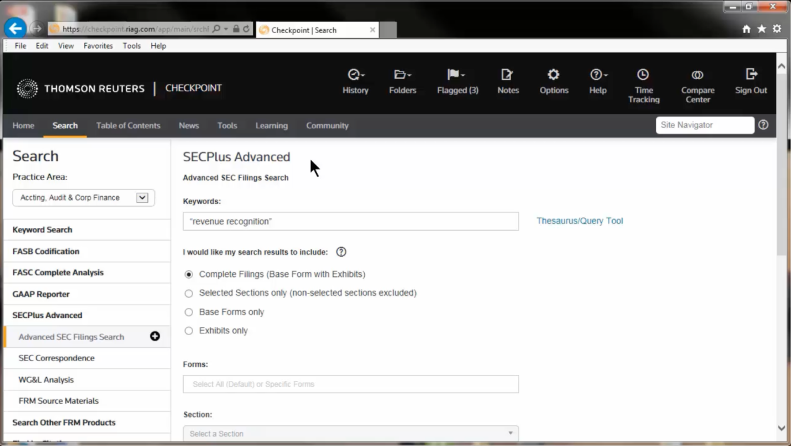Select Complete Filings radio button
Image resolution: width=792 pixels, height=446 pixels.
click(189, 274)
